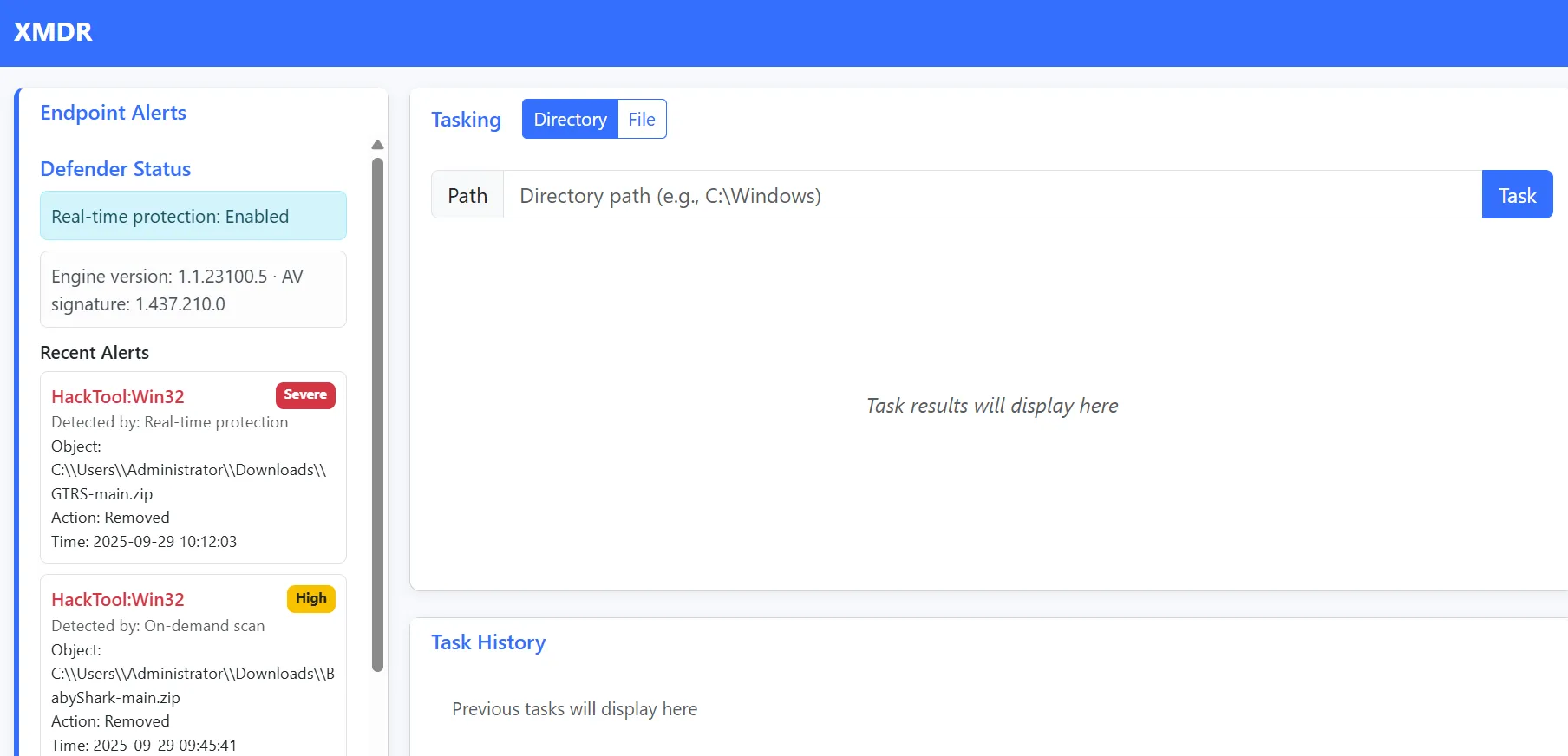Viewport: 1568px width, 756px height.
Task: Click the Directory path input field
Action: [991, 195]
